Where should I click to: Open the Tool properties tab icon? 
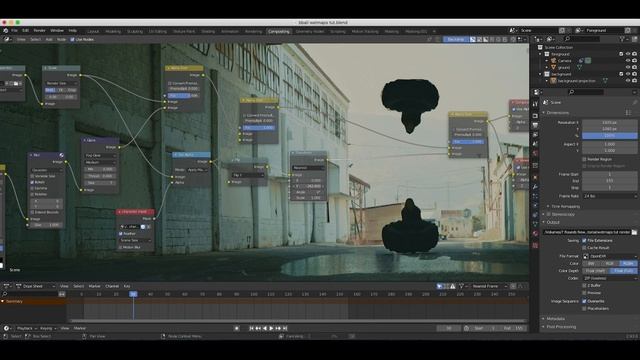point(535,104)
